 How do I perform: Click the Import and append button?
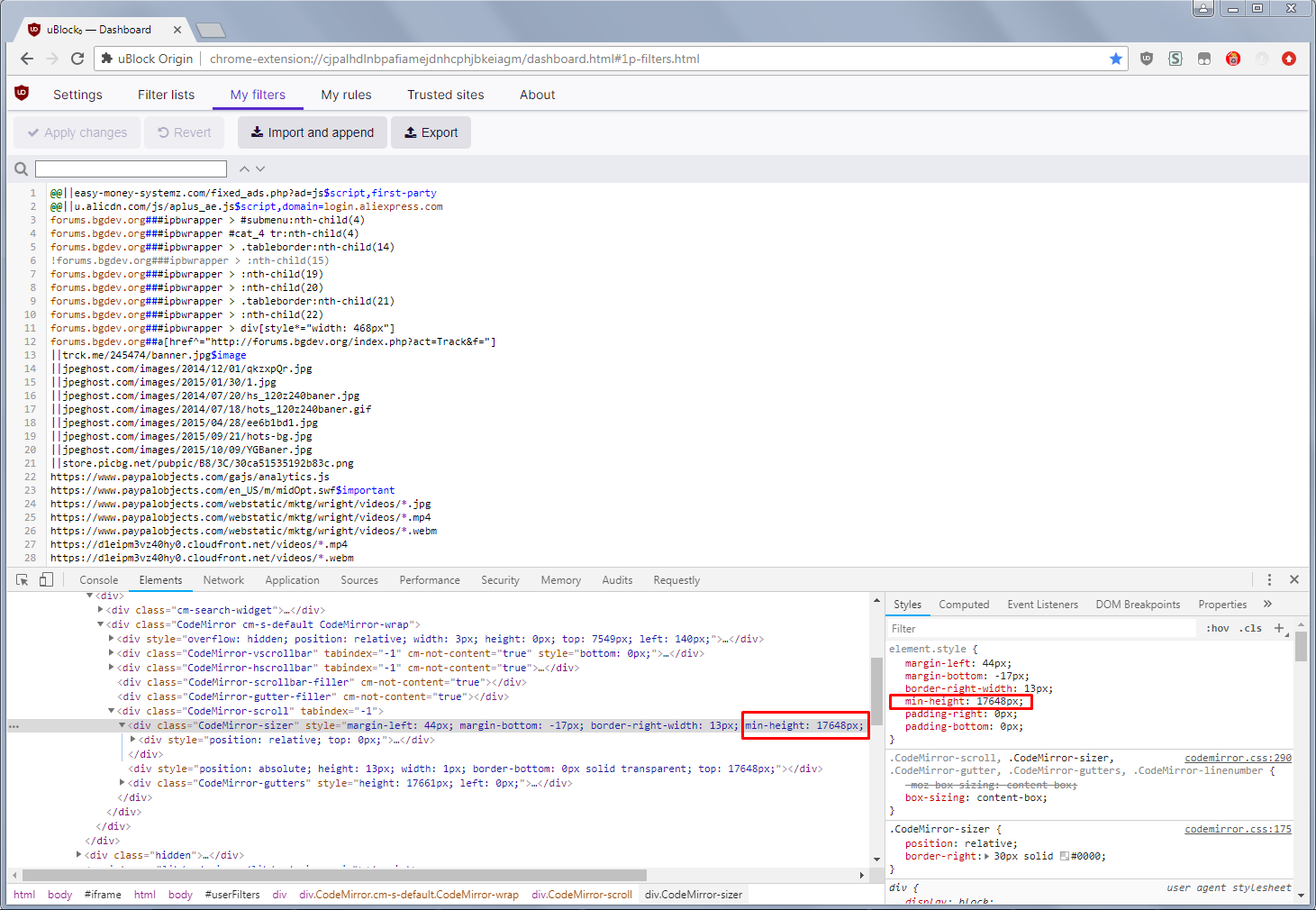313,132
